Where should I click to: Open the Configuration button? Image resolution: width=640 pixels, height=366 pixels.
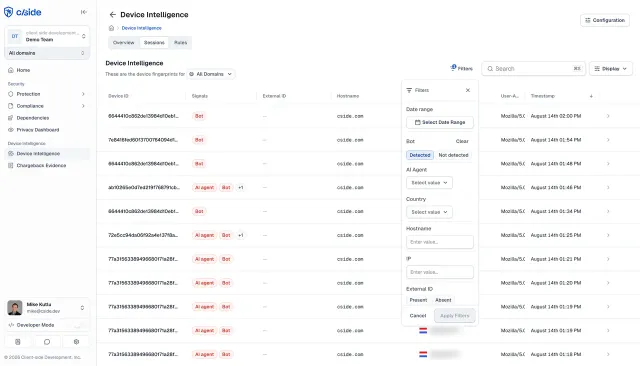tap(605, 20)
